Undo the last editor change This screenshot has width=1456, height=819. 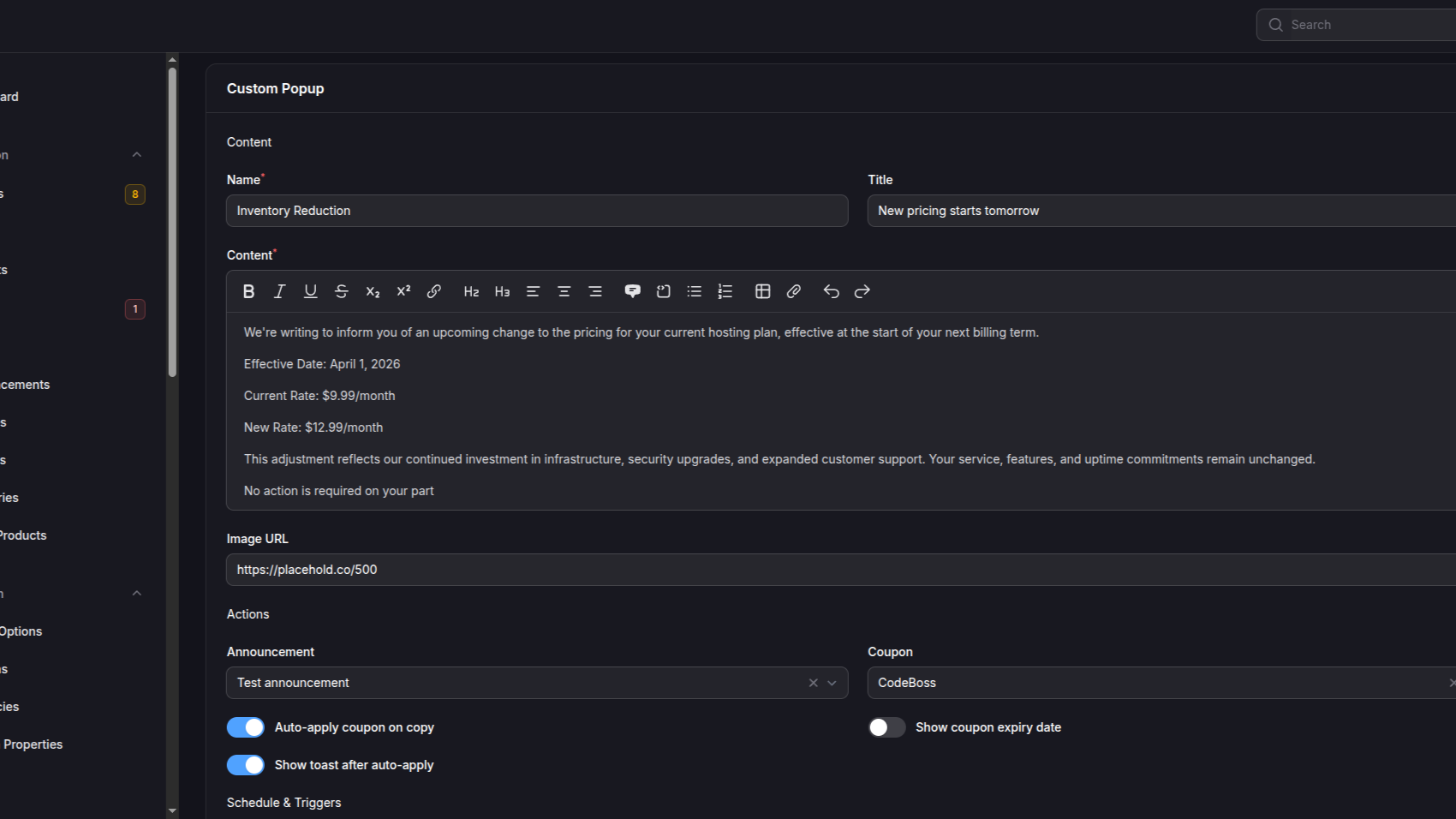pos(831,291)
